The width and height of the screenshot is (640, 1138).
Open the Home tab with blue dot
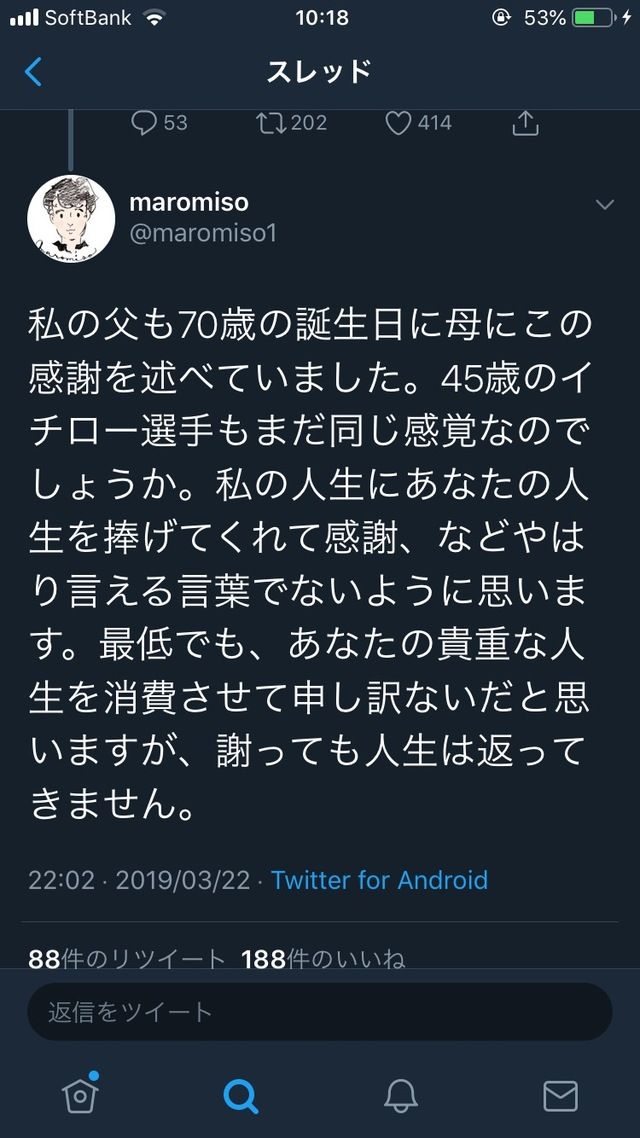pos(81,1092)
